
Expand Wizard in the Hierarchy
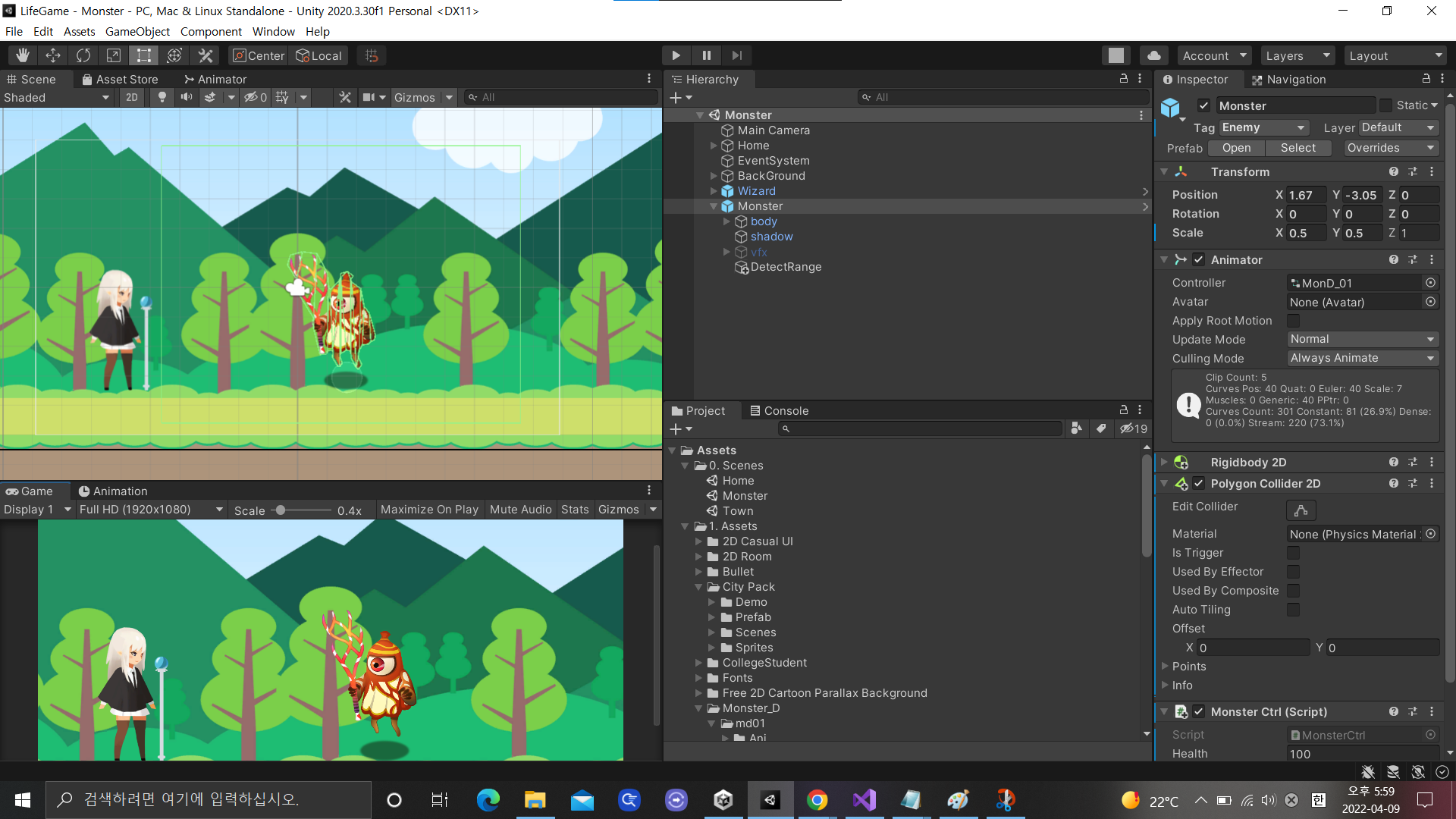(x=714, y=191)
